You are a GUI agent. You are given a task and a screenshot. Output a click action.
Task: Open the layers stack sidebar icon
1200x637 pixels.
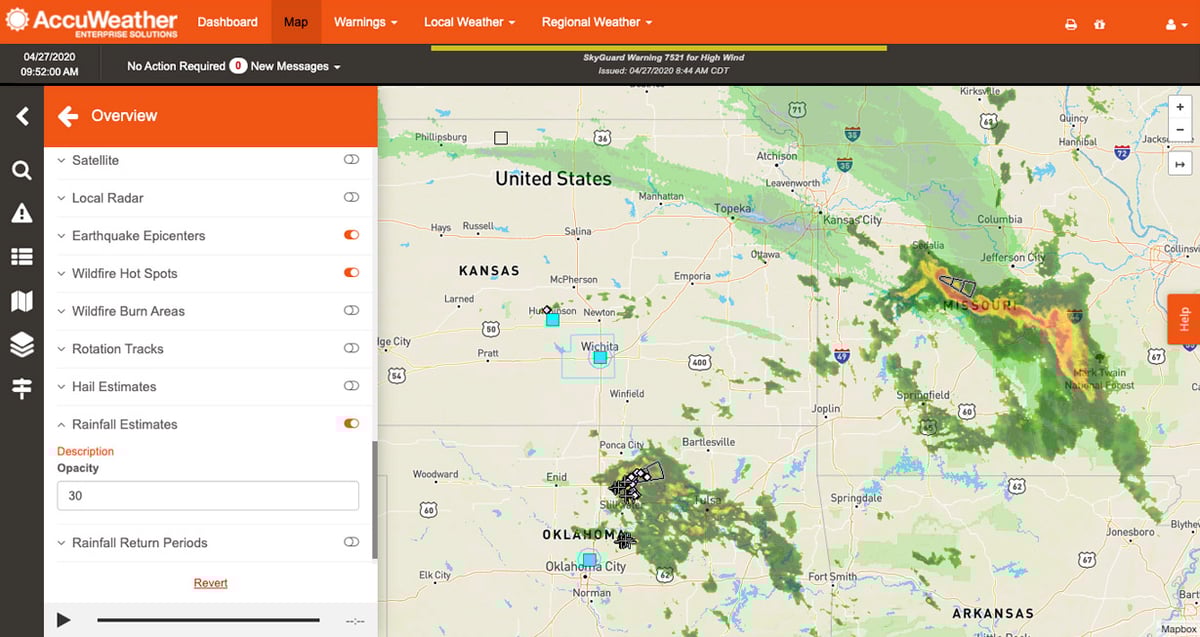click(x=21, y=345)
